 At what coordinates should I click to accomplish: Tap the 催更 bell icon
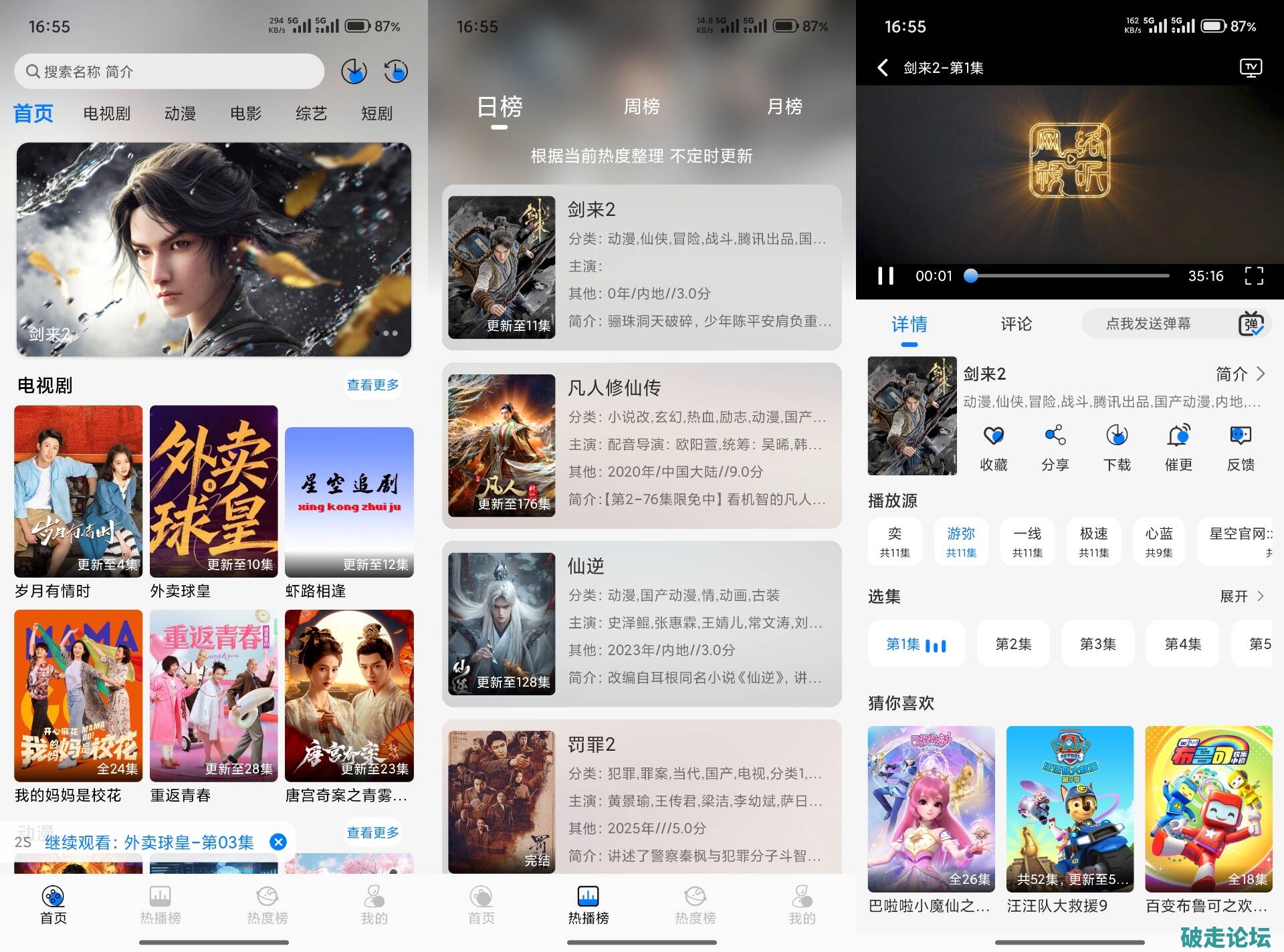tap(1178, 436)
